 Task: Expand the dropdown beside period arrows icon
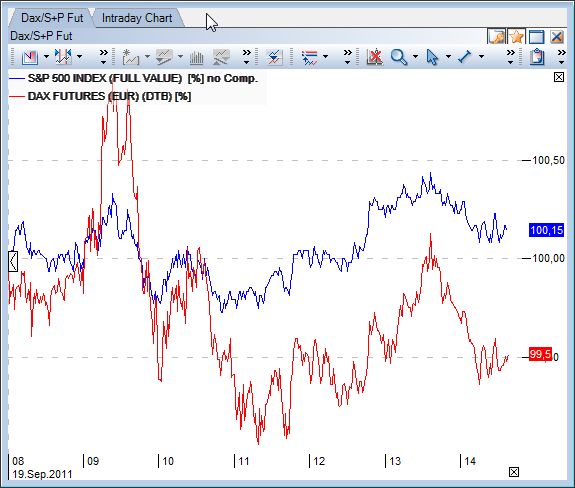(79, 57)
